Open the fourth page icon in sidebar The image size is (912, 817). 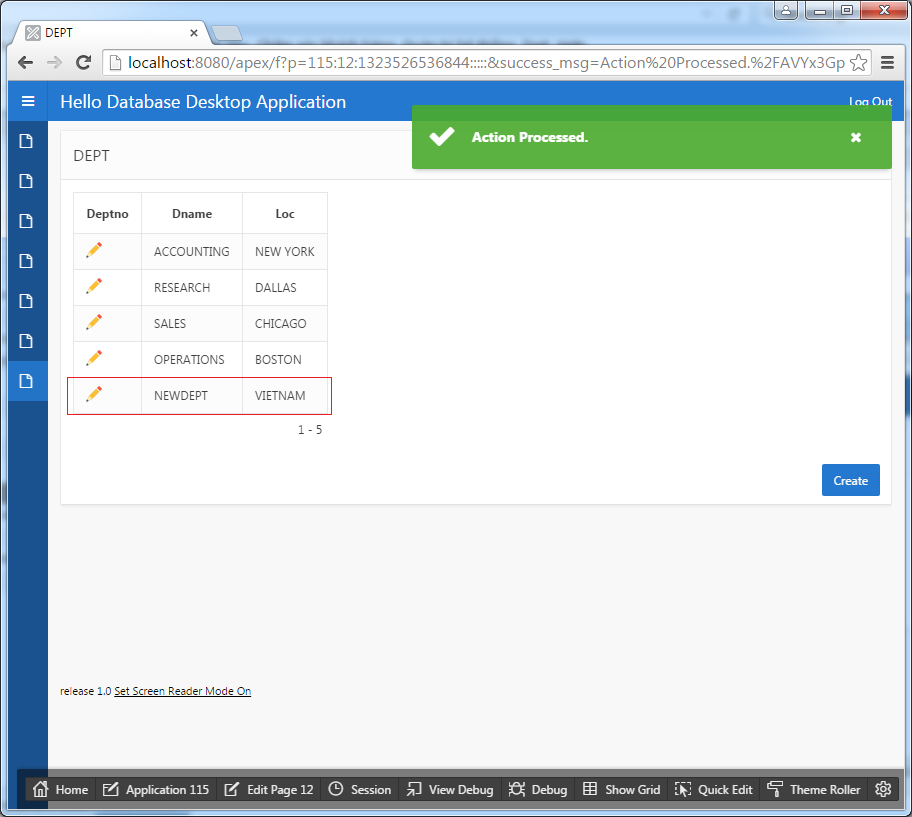tap(26, 261)
